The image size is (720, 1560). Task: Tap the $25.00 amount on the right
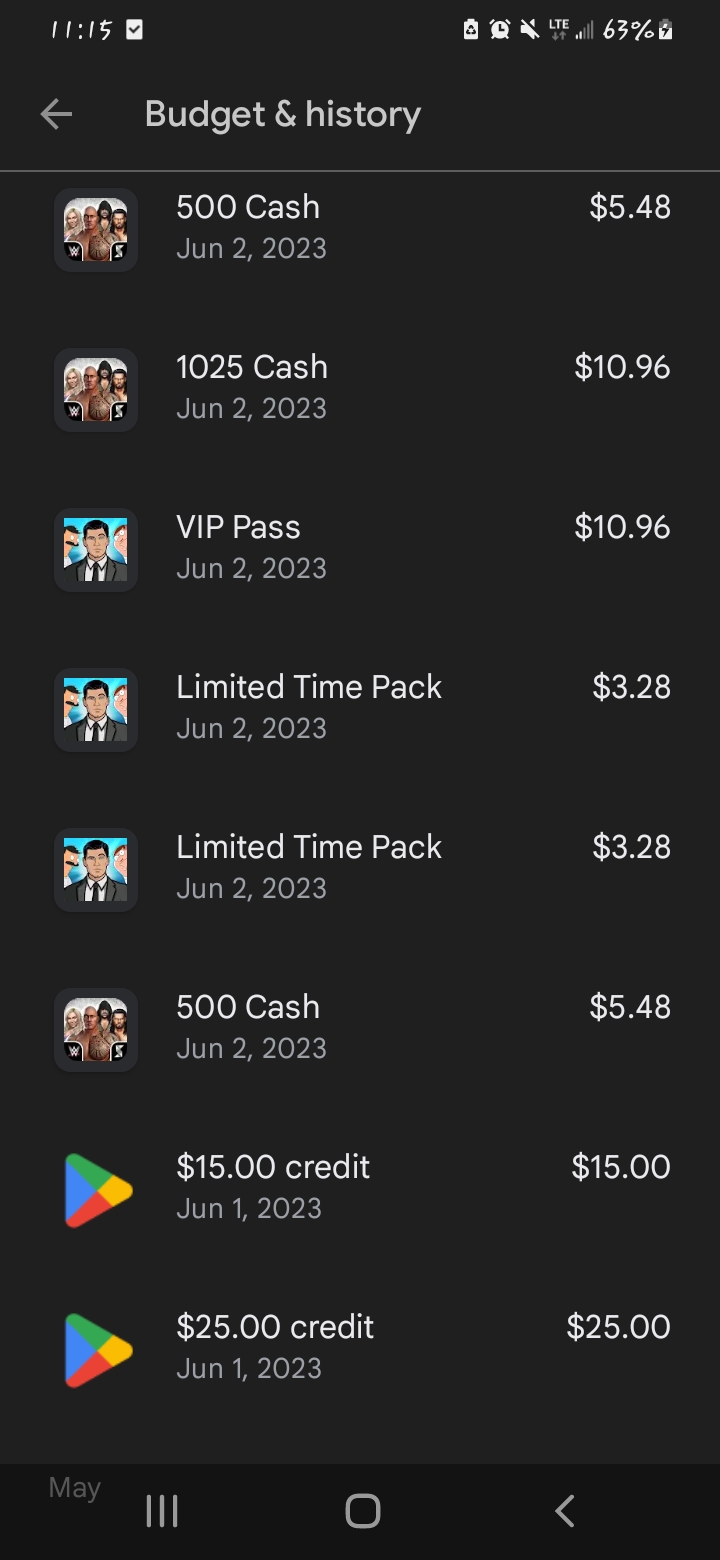[618, 1327]
